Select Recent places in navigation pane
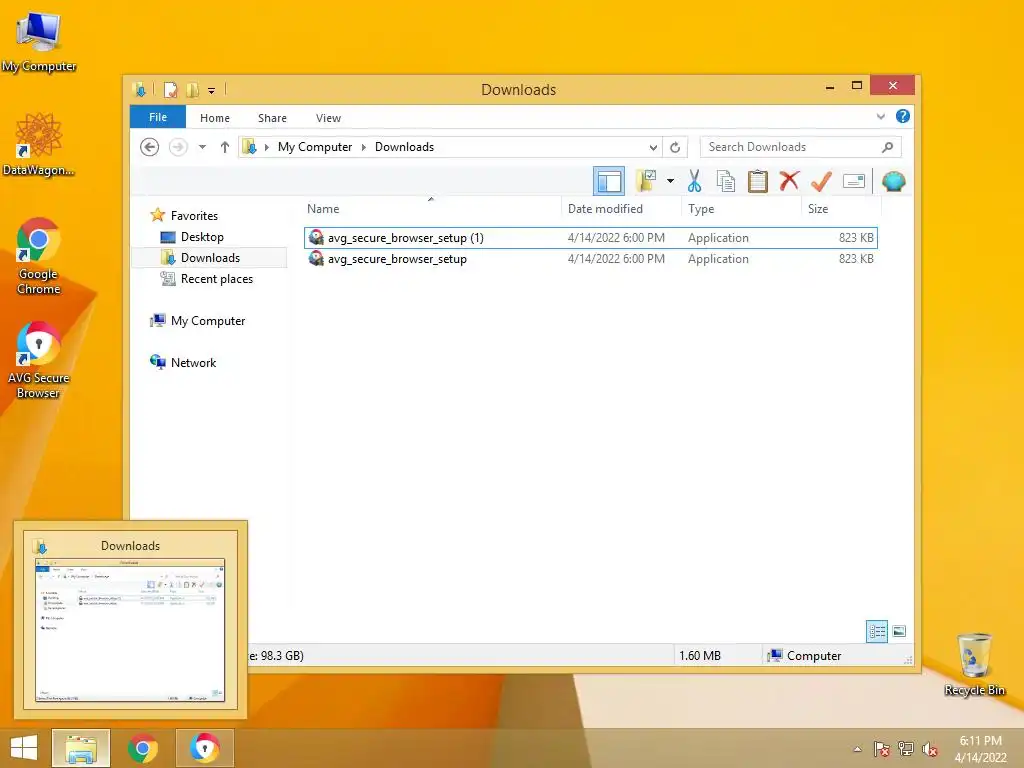Viewport: 1024px width, 768px height. [x=217, y=279]
